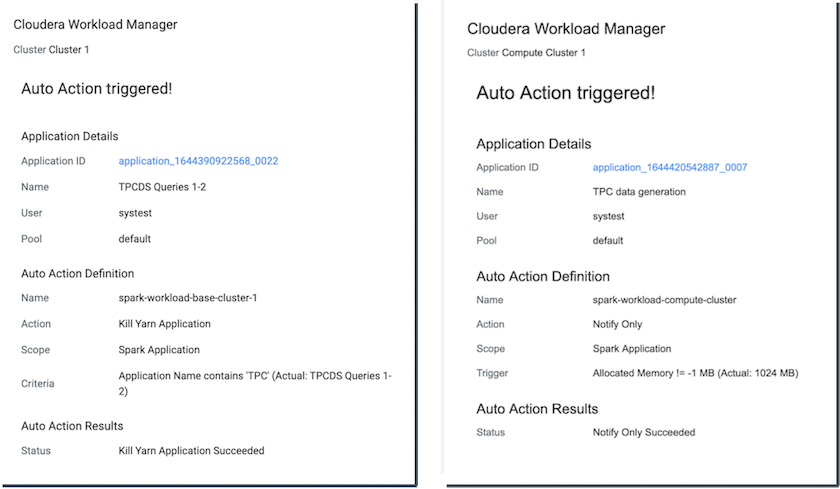
Task: Click 'default' pool value in right email
Action: click(608, 240)
